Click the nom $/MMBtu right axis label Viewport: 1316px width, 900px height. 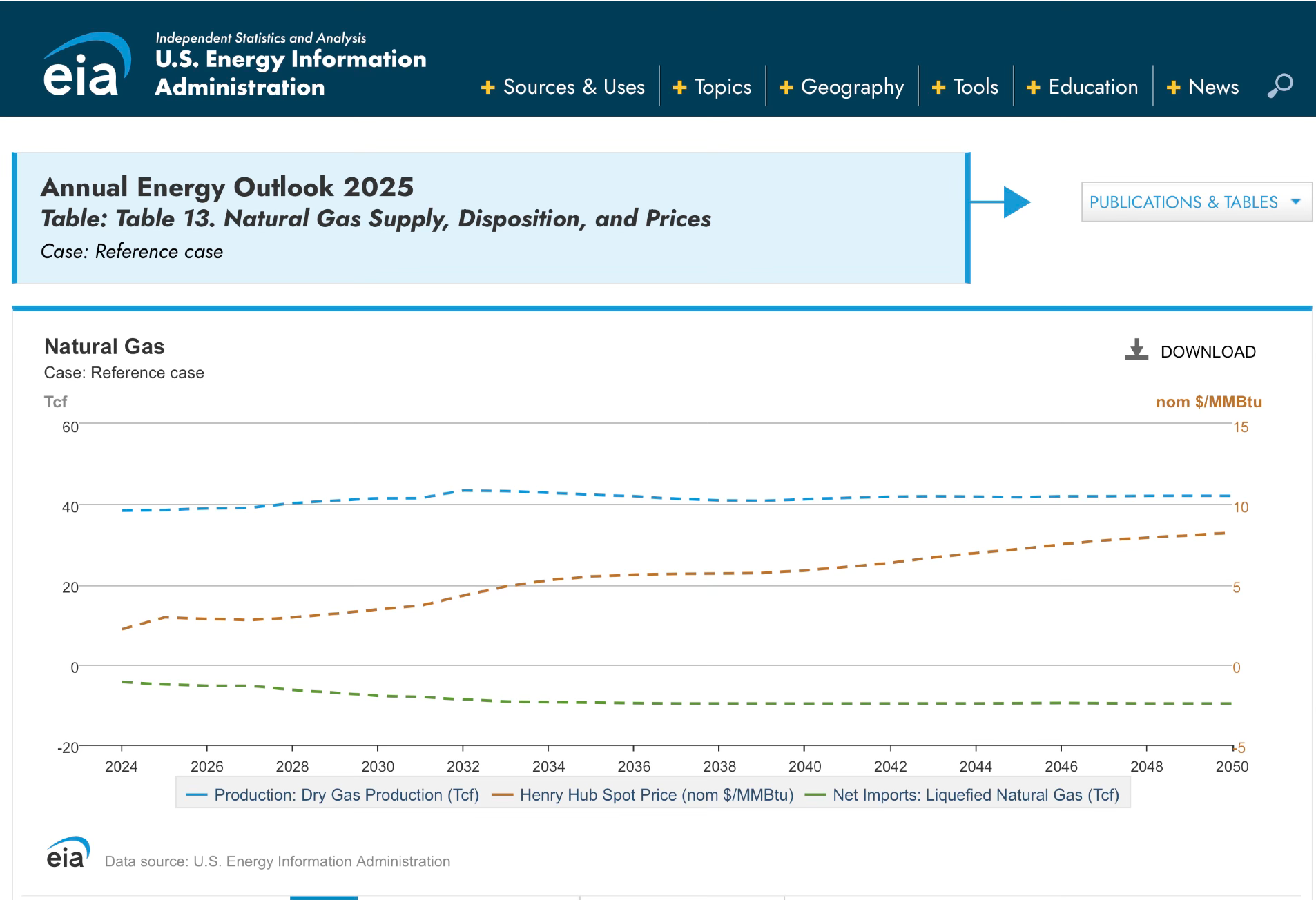click(x=1209, y=402)
